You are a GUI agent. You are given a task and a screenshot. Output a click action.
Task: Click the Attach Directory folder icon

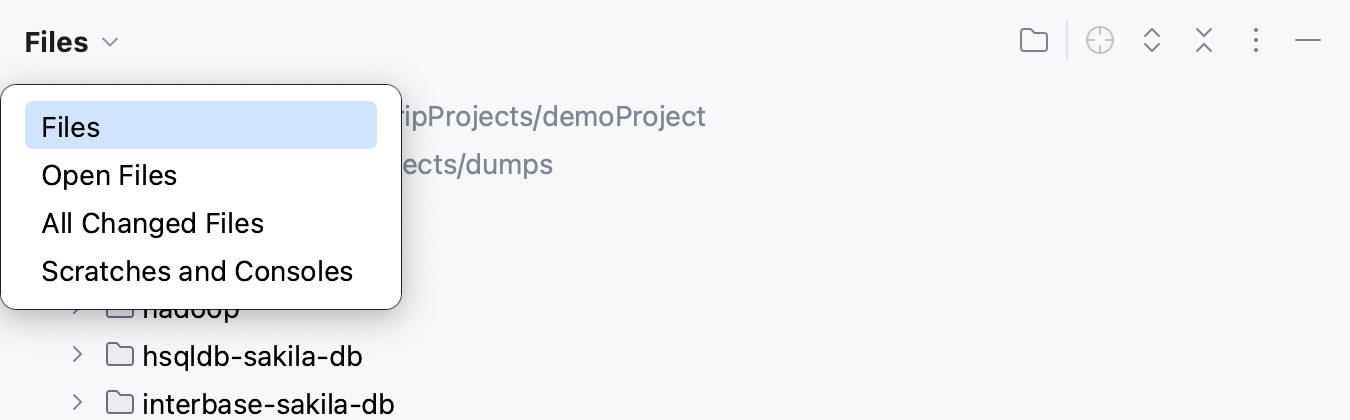coord(1034,41)
